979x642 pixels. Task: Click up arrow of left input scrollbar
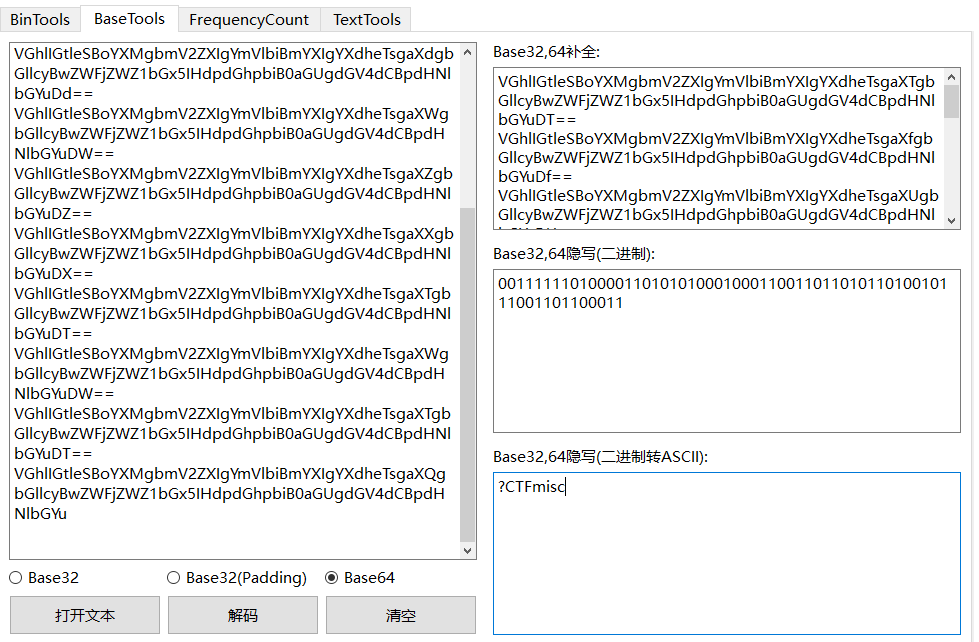(x=468, y=50)
